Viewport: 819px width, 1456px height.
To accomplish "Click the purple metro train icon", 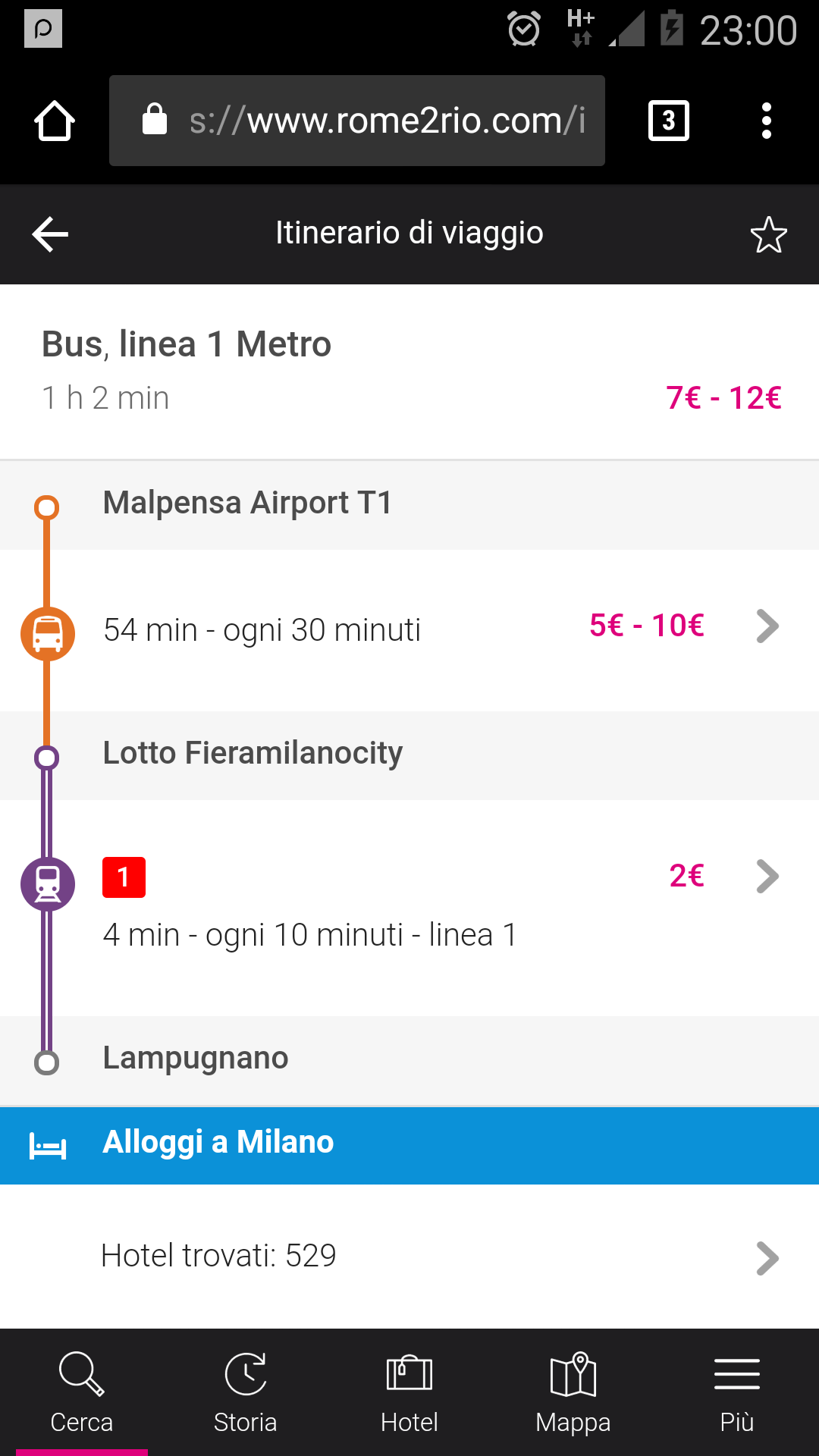I will tap(48, 883).
